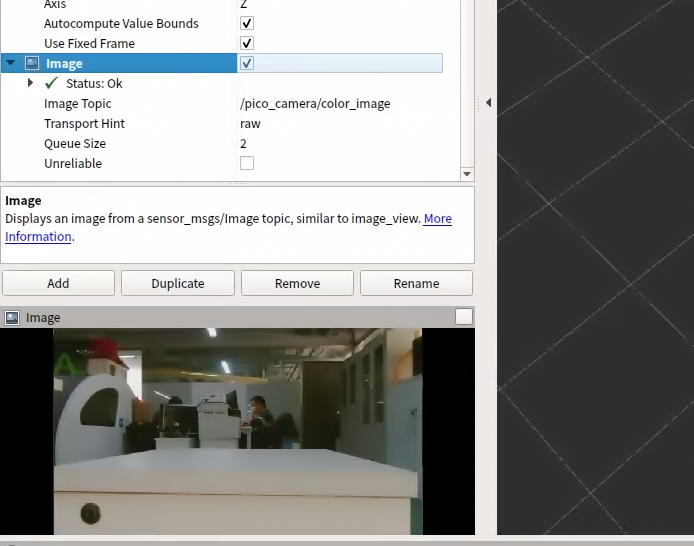Undock the Image panel with its float button

click(463, 317)
